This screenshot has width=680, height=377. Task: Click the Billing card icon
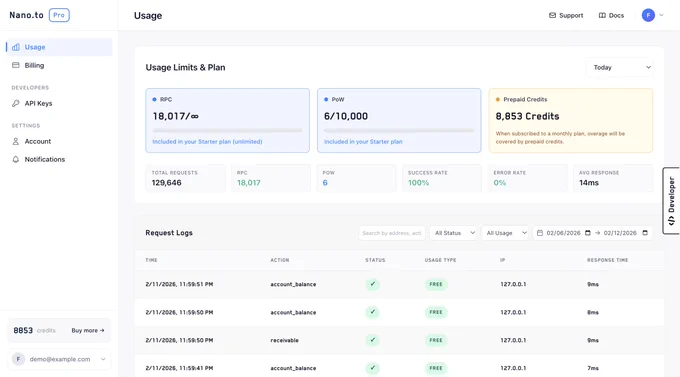point(16,66)
